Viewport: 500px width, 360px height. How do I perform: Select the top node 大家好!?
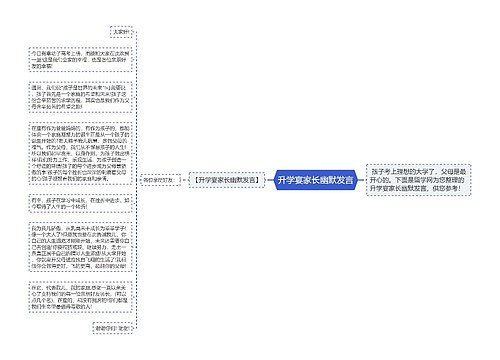(x=121, y=32)
